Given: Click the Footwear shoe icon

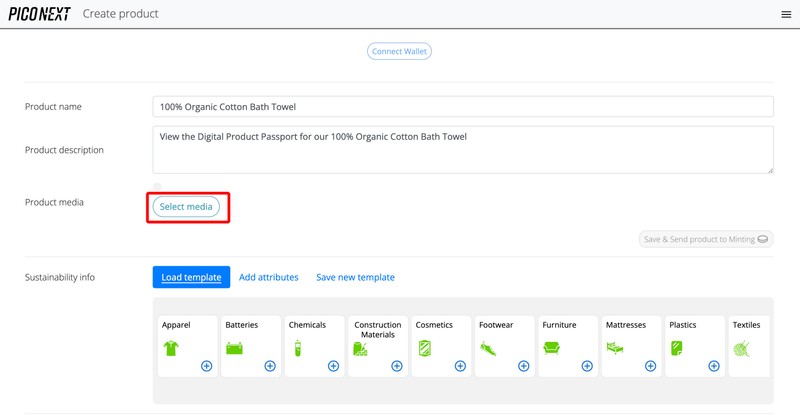Looking at the screenshot, I should [x=487, y=348].
